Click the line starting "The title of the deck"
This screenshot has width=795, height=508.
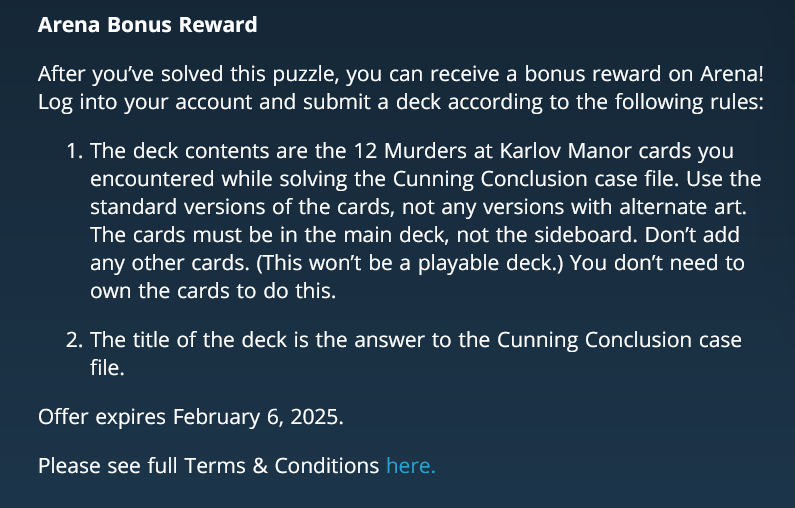point(416,340)
